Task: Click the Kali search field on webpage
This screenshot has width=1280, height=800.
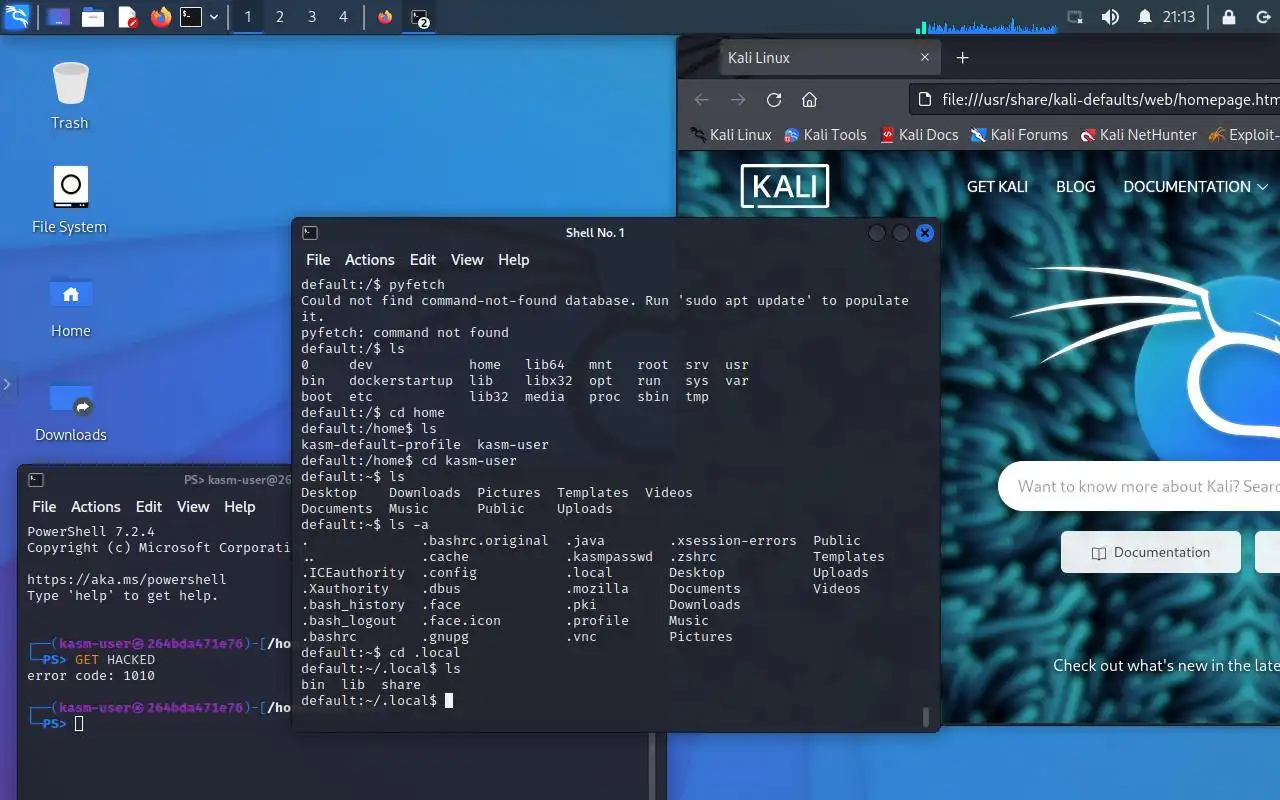Action: pyautogui.click(x=1140, y=487)
